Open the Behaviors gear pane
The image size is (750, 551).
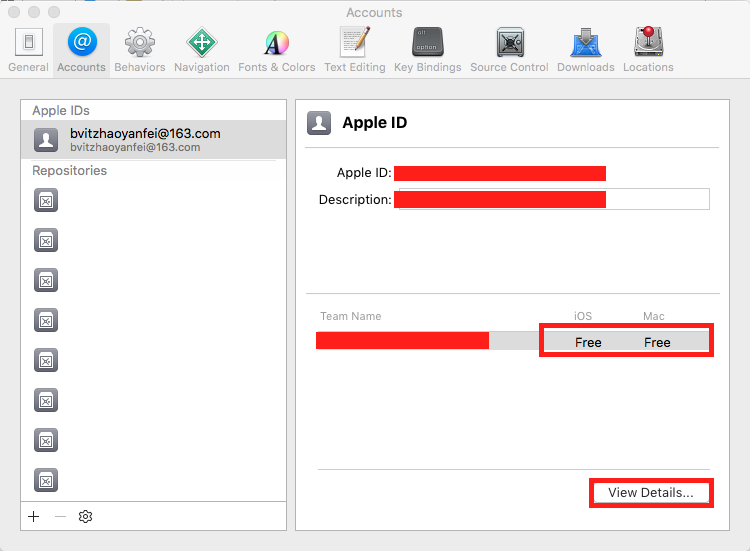tap(140, 50)
